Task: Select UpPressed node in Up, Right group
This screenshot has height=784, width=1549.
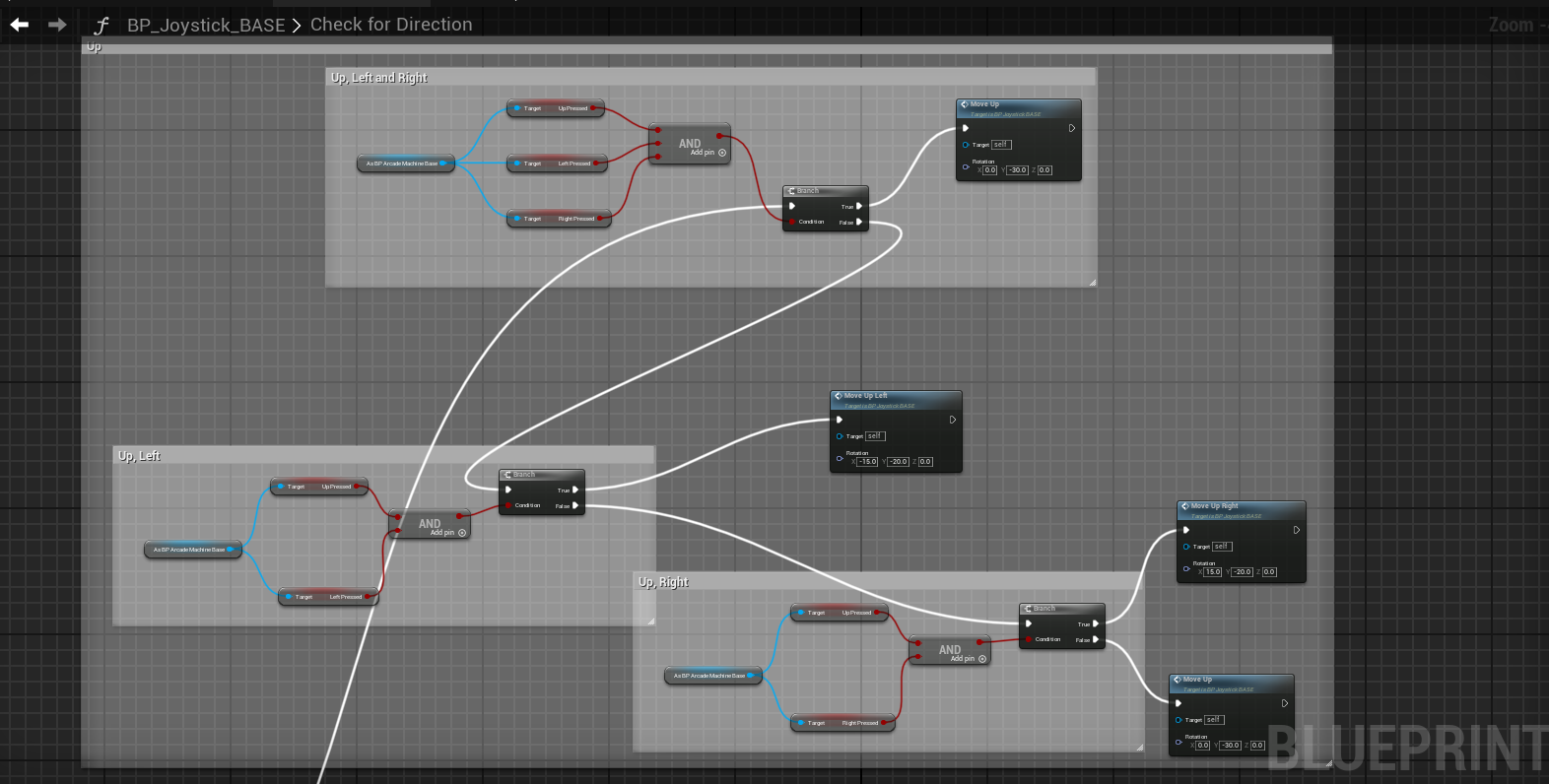Action: click(x=840, y=613)
